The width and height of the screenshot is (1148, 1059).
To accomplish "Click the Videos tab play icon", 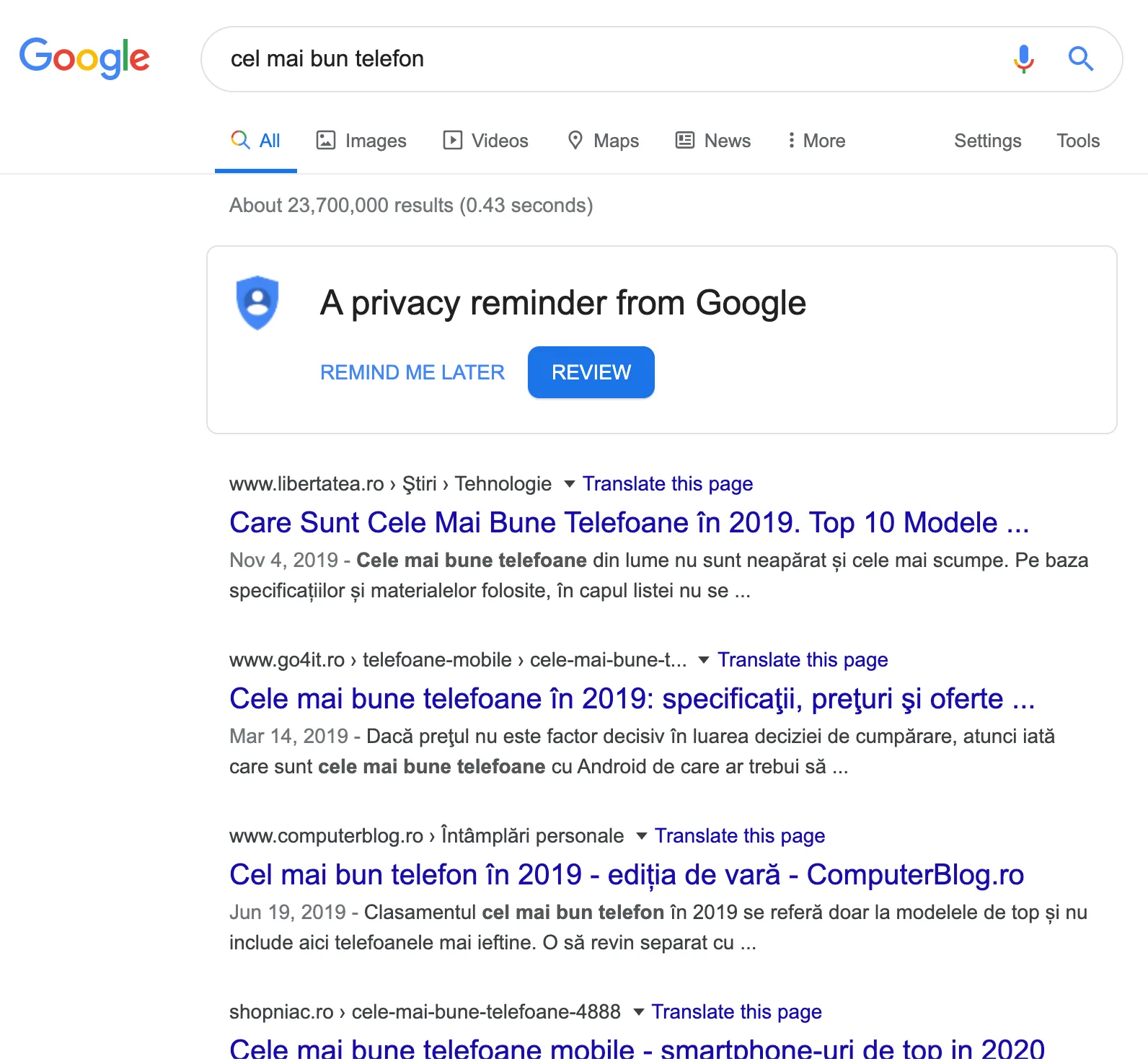I will tap(452, 140).
